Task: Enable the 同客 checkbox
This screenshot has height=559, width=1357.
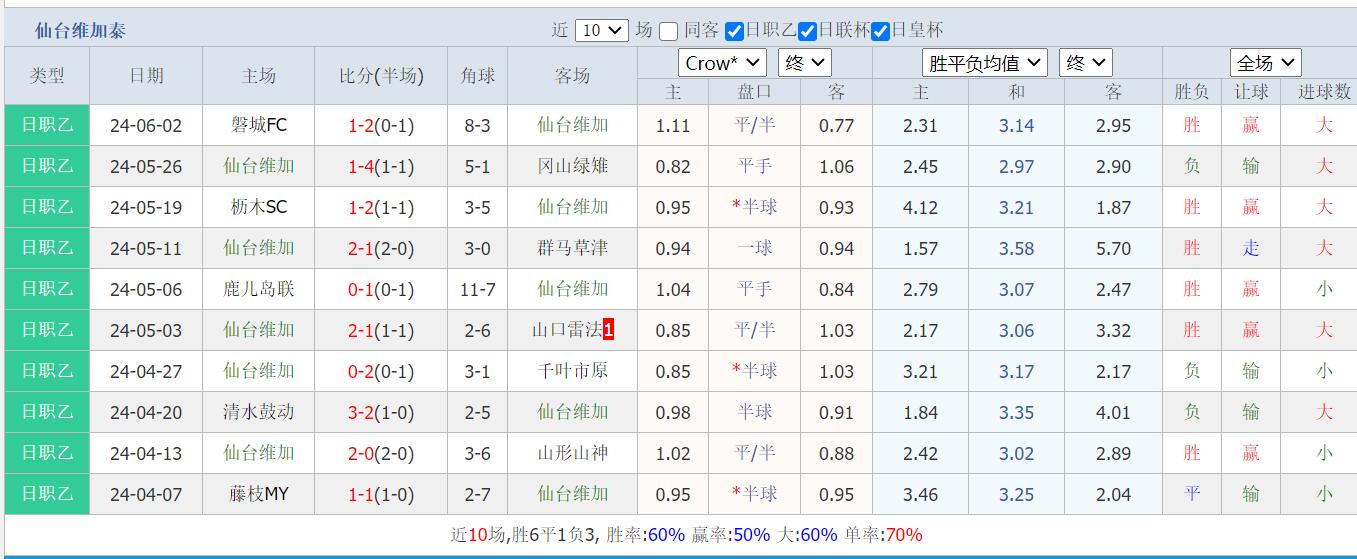Action: coord(669,31)
